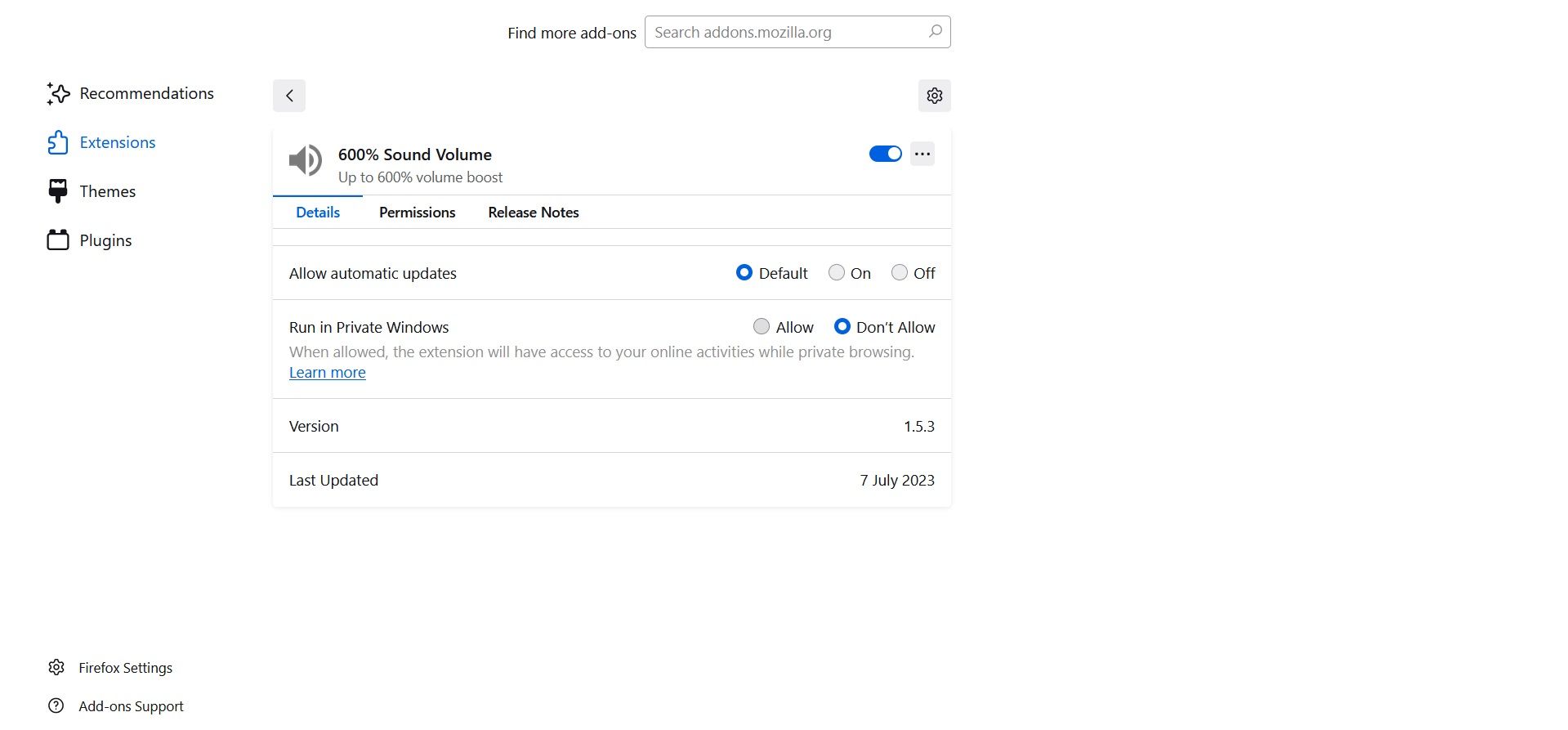This screenshot has width=1568, height=730.
Task: Click the Themes paintbrush icon
Action: (x=57, y=191)
